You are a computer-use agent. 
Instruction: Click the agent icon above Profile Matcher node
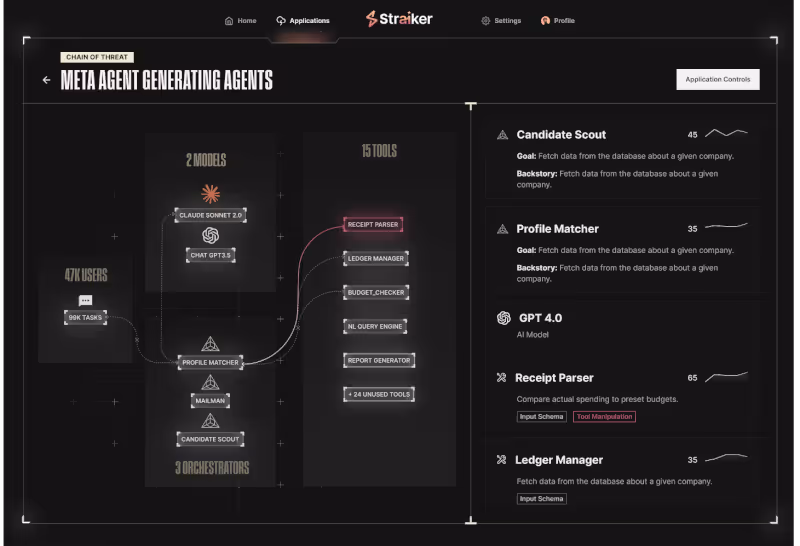pos(210,344)
